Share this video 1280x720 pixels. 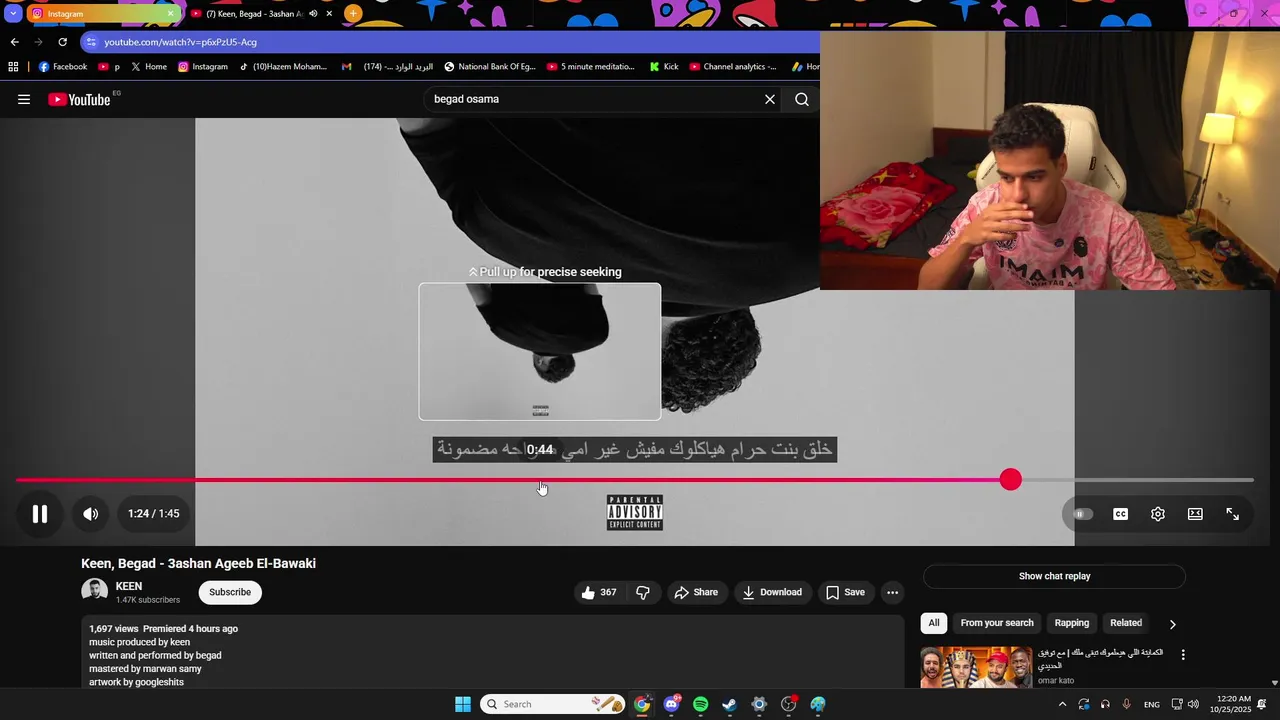pyautogui.click(x=696, y=592)
